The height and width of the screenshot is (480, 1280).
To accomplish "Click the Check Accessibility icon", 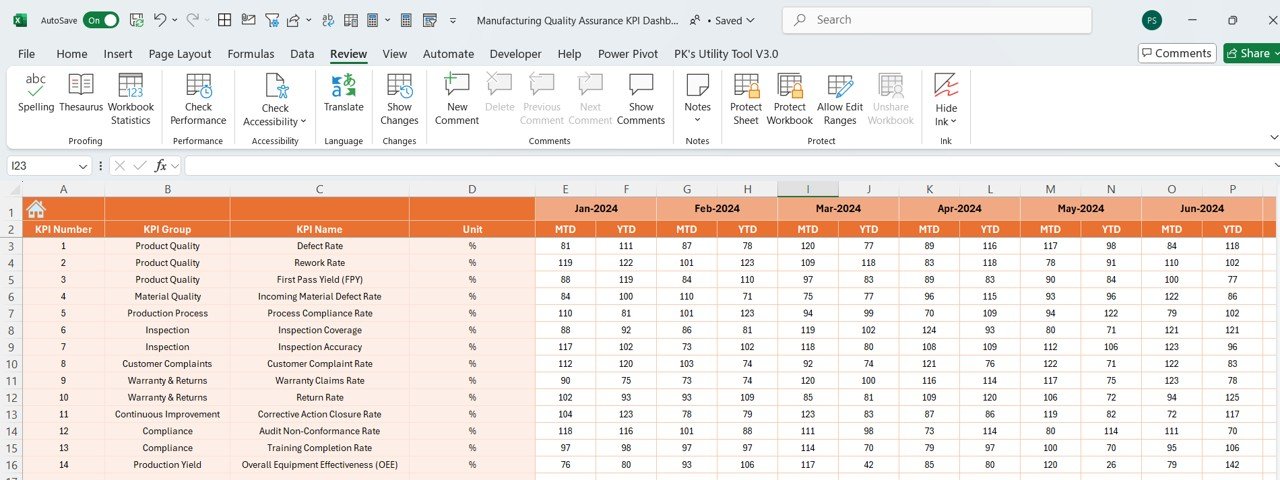I will (275, 86).
